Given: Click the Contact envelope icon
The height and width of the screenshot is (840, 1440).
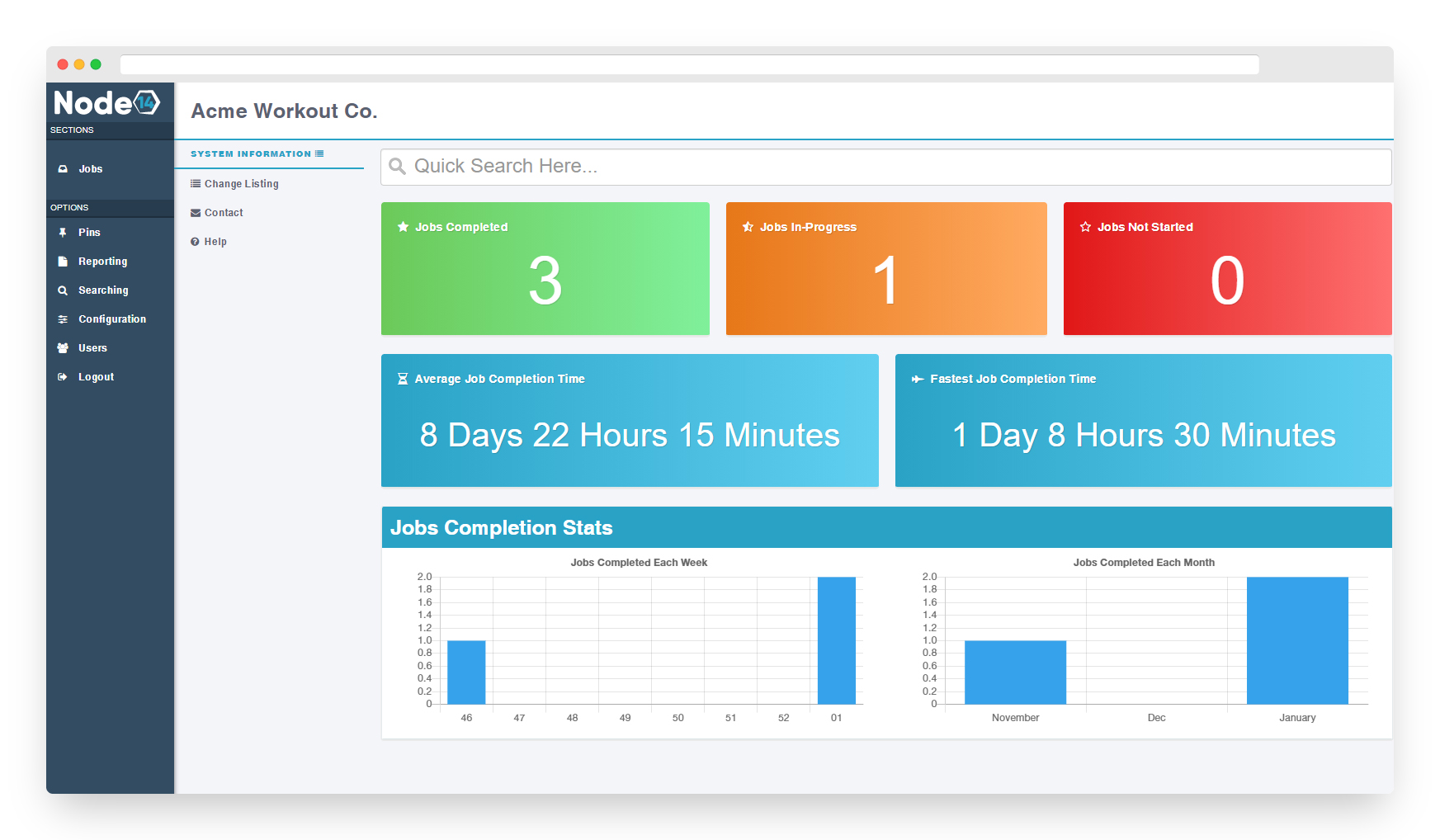Looking at the screenshot, I should point(196,213).
